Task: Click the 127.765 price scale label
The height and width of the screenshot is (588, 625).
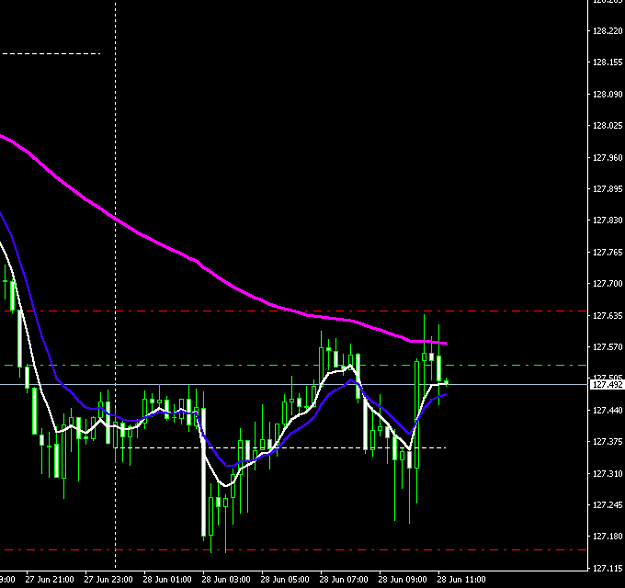Action: [x=607, y=252]
